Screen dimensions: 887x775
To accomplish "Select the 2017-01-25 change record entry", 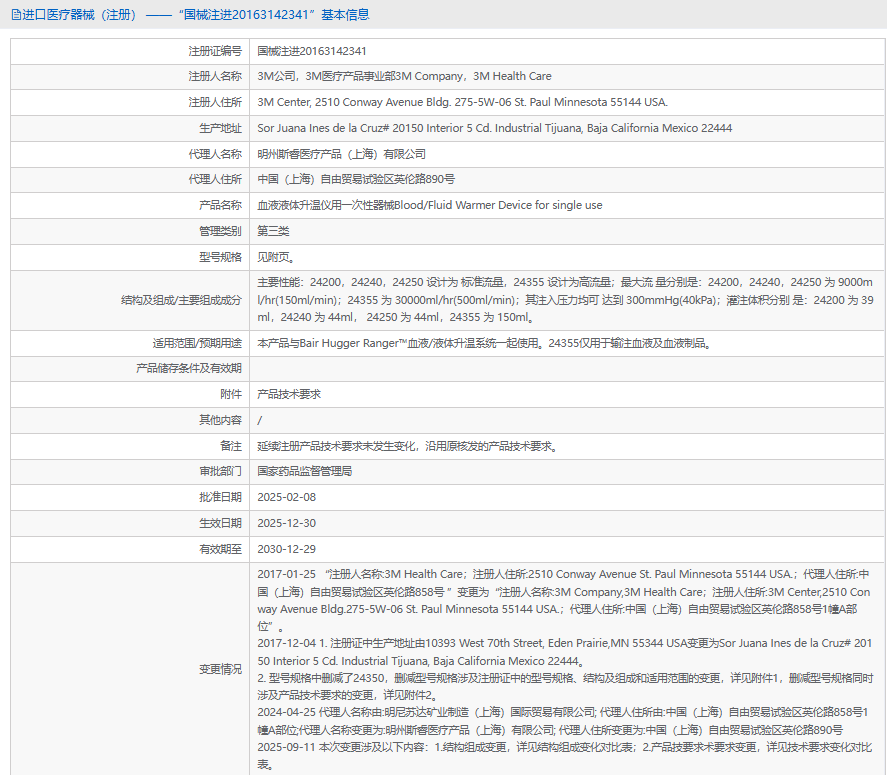I will click(564, 600).
